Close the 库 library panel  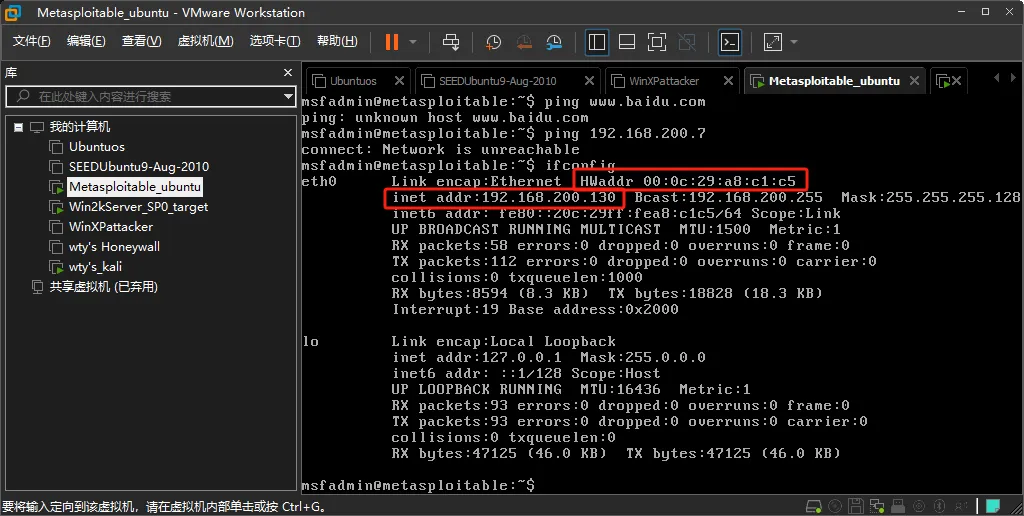coord(288,73)
